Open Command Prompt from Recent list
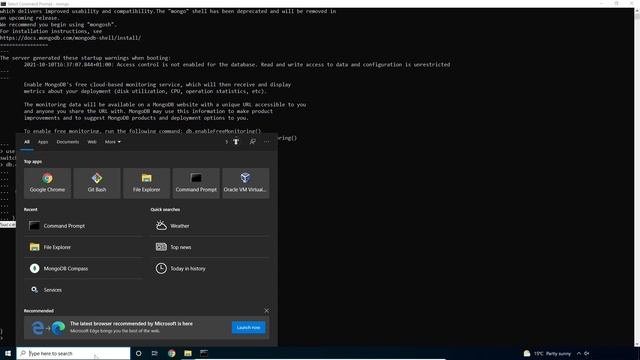This screenshot has width=640, height=360. 84,226
